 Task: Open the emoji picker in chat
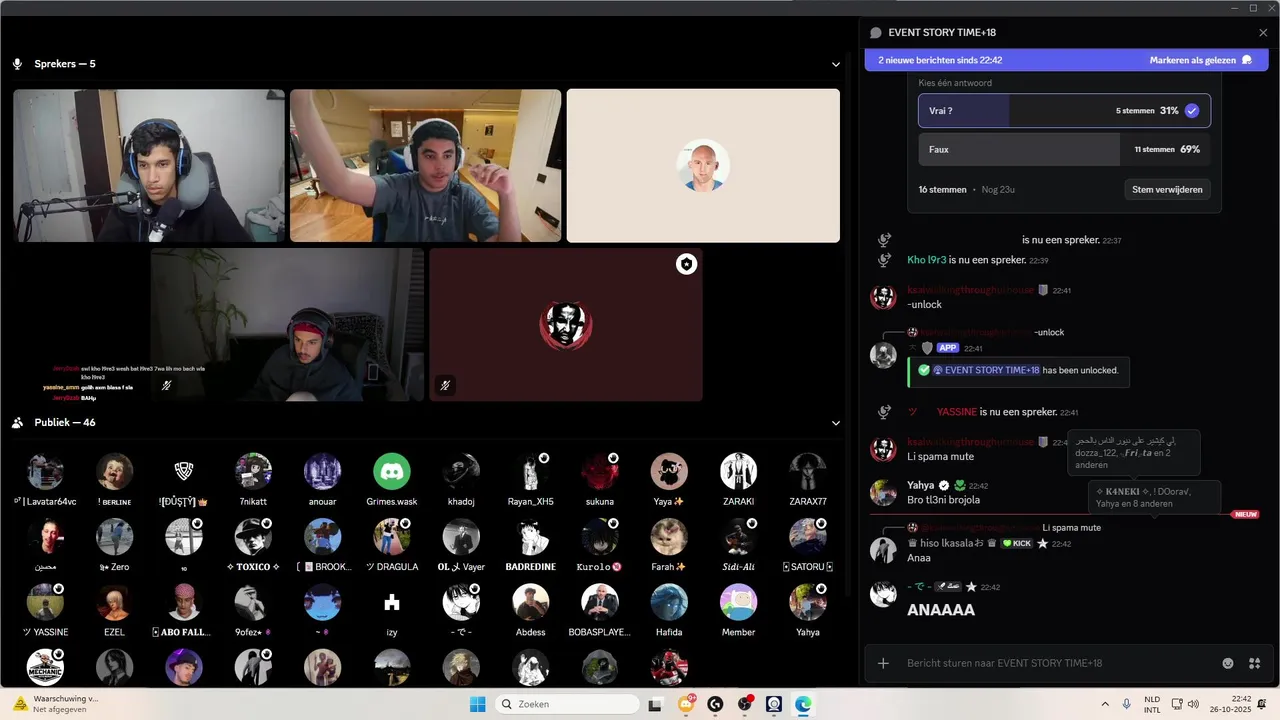point(1228,663)
